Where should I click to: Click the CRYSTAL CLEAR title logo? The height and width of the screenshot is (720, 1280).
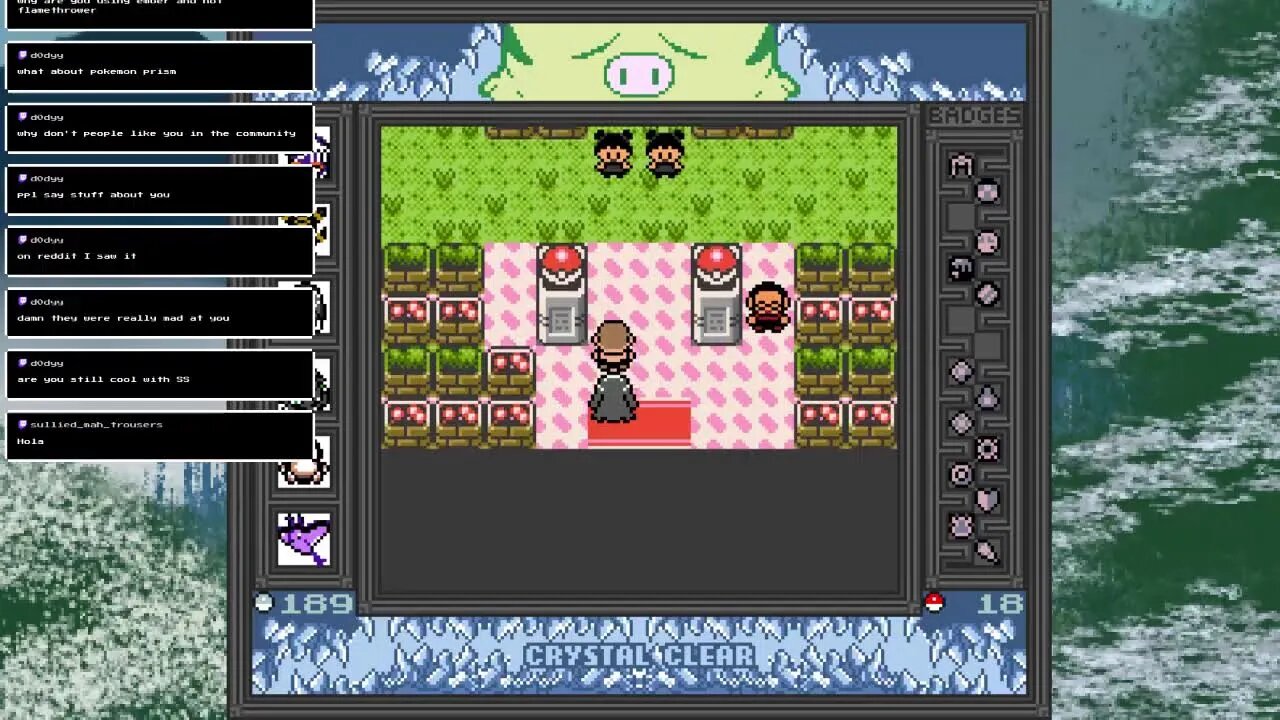[639, 656]
